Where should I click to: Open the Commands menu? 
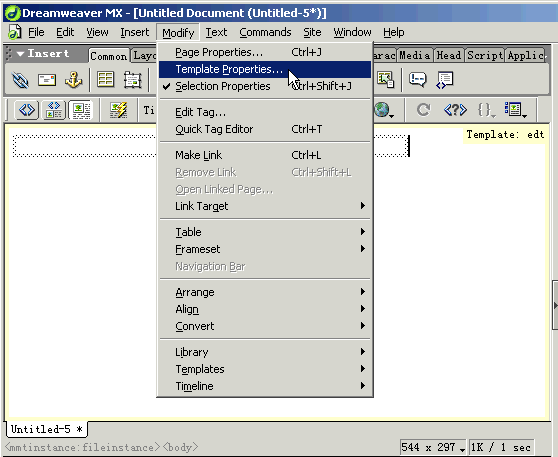point(265,32)
